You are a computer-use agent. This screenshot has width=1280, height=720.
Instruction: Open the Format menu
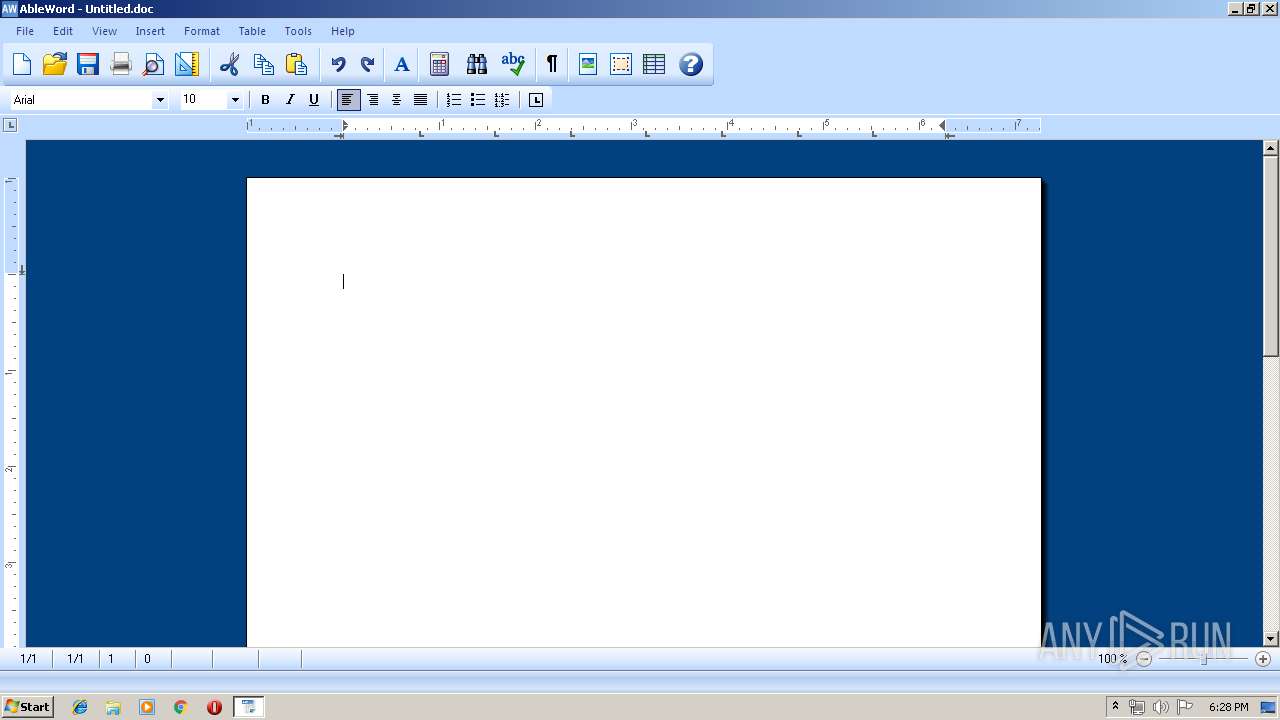[x=201, y=31]
